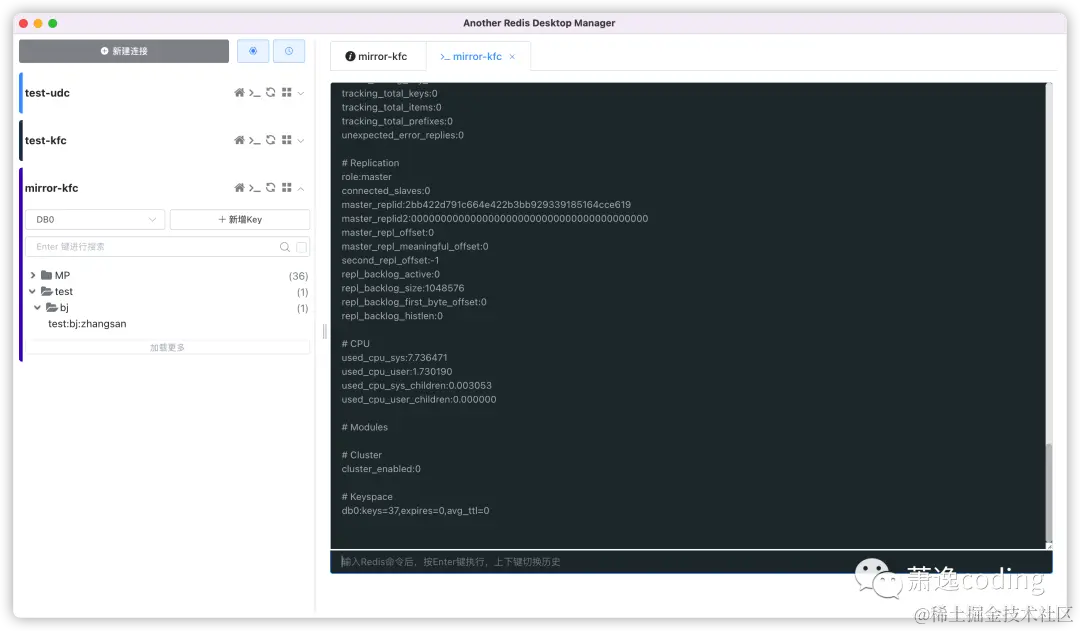Select the test-udc connection name
The height and width of the screenshot is (631, 1080).
pyautogui.click(x=47, y=93)
